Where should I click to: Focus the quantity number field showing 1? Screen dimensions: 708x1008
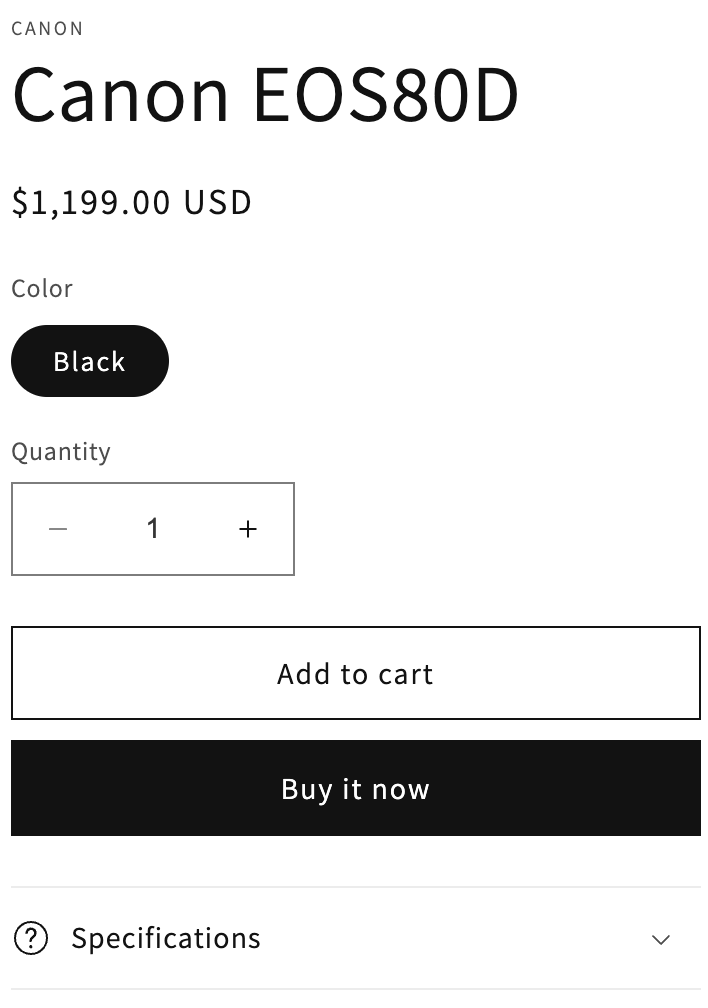153,529
